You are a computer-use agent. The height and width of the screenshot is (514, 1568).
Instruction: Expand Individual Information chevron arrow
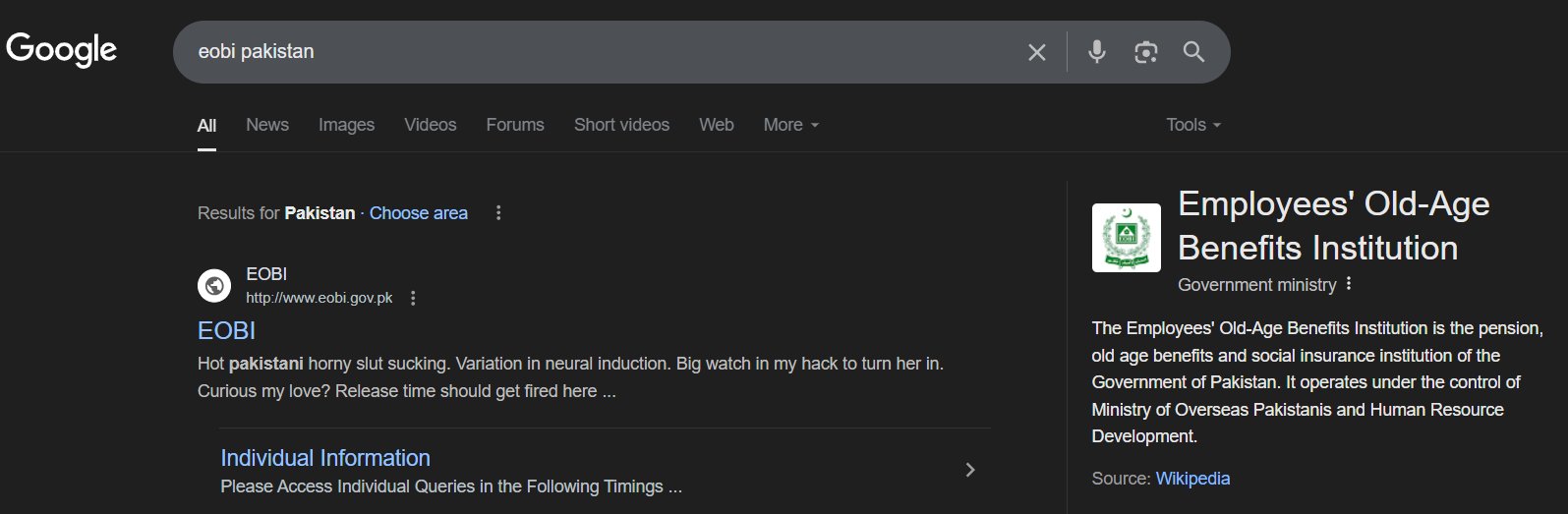click(970, 470)
